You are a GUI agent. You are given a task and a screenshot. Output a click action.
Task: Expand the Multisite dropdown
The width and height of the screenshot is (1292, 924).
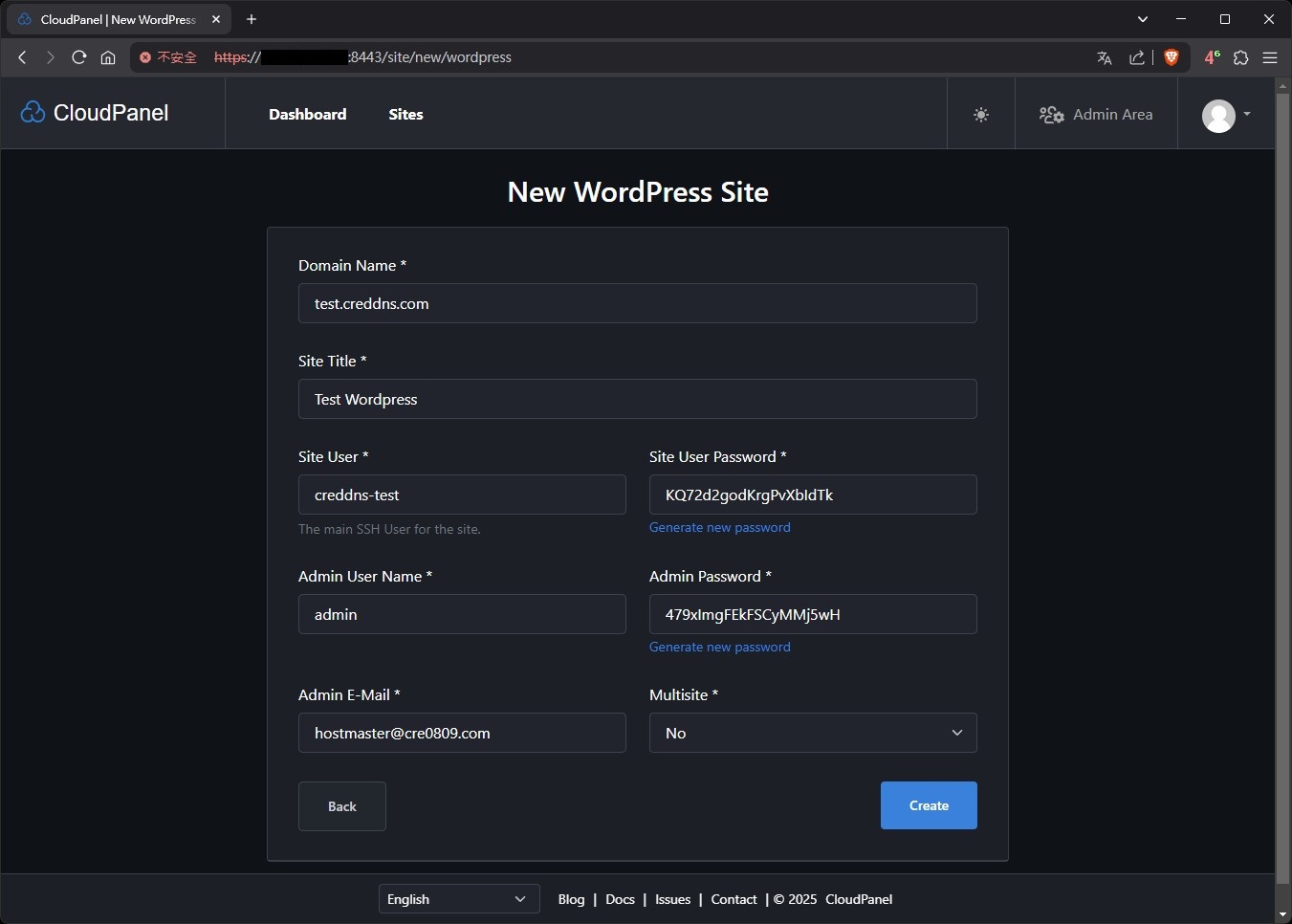tap(813, 733)
